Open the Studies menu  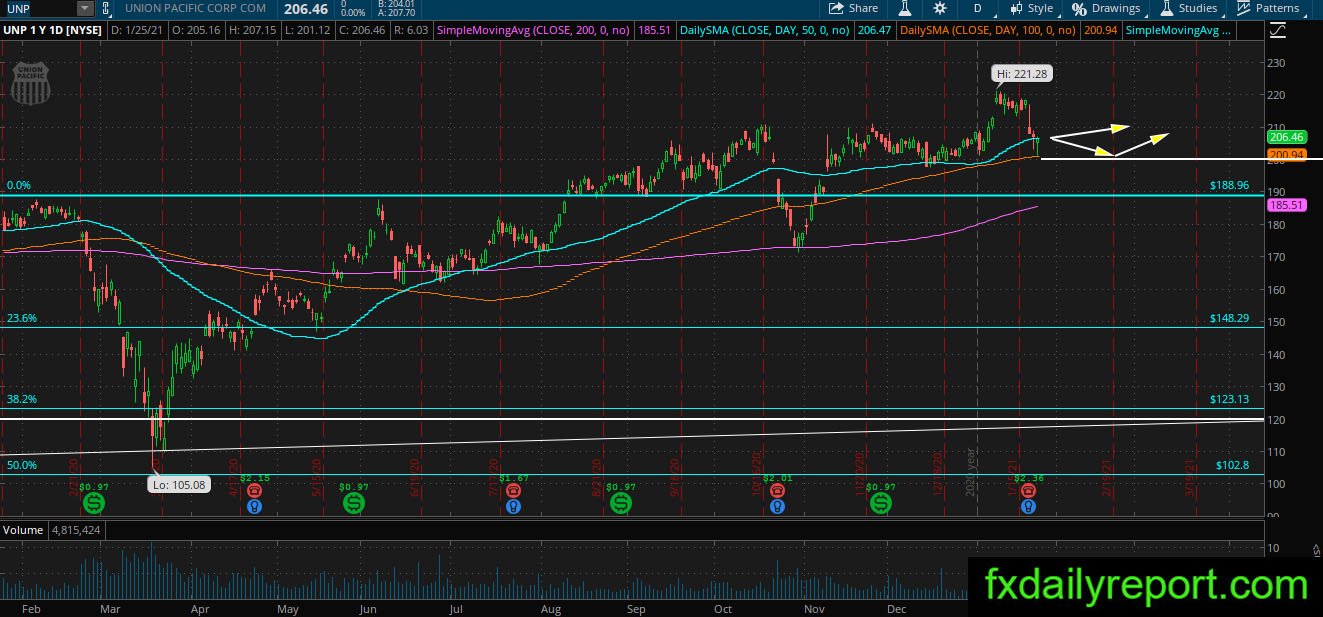click(x=1188, y=8)
